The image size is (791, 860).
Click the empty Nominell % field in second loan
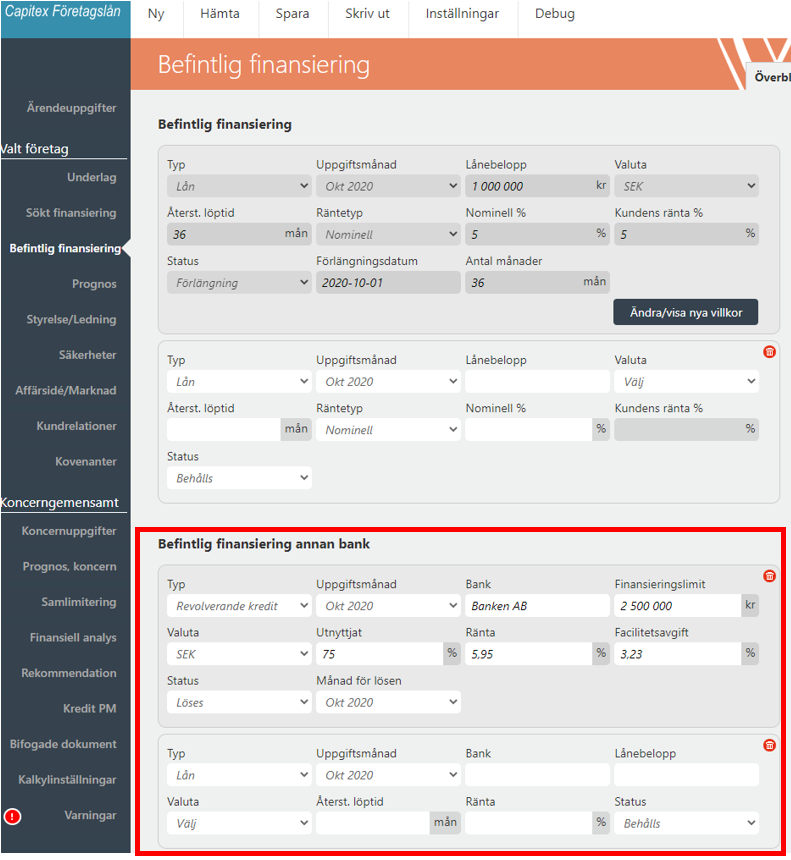pos(529,430)
